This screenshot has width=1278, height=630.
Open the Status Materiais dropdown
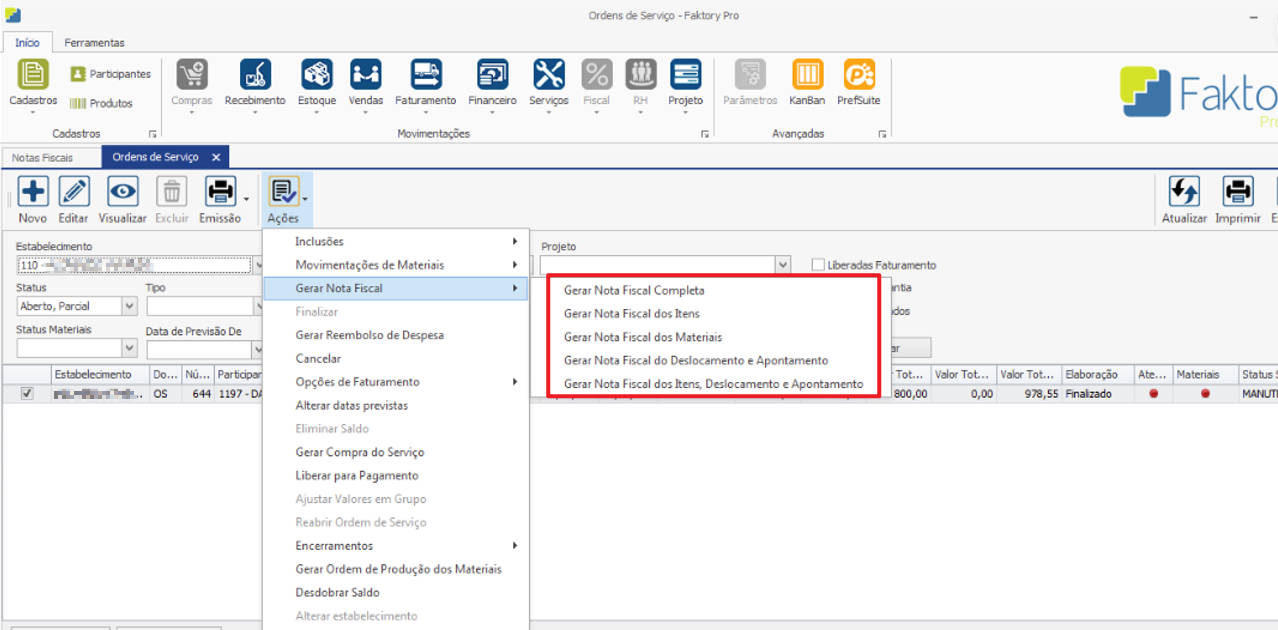point(129,348)
